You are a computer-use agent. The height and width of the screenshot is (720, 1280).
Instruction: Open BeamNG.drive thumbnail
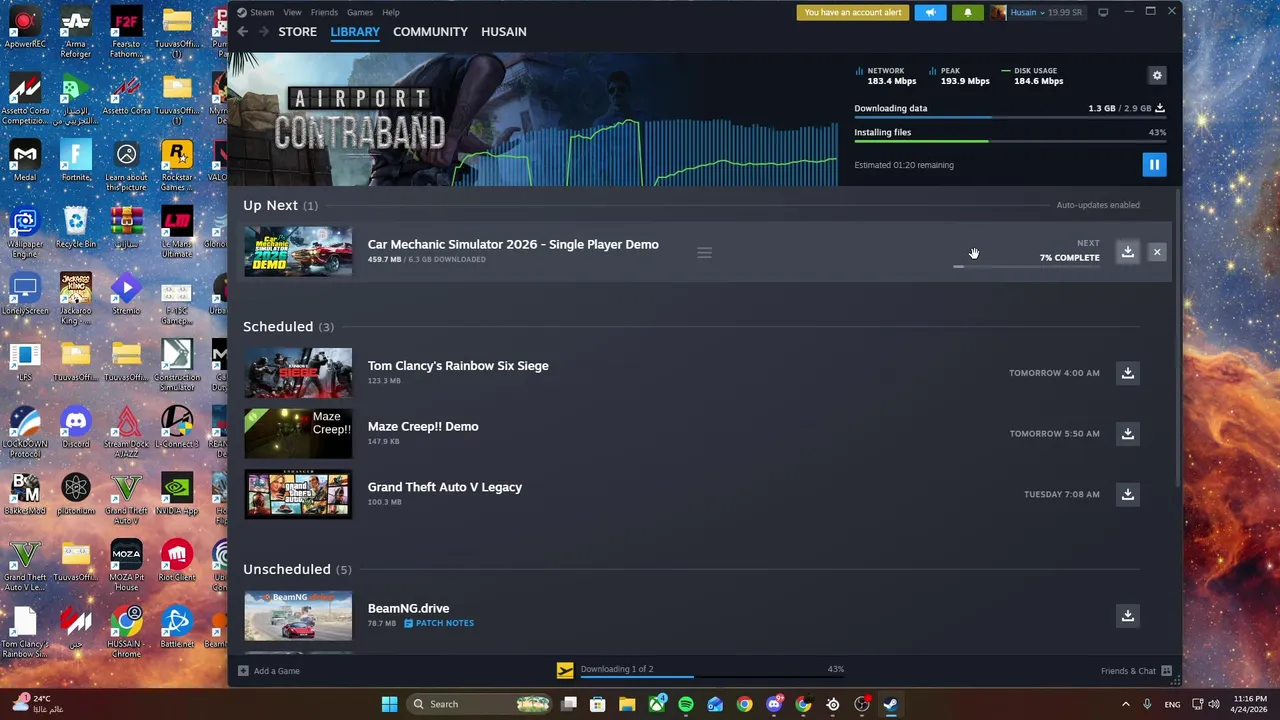[298, 616]
